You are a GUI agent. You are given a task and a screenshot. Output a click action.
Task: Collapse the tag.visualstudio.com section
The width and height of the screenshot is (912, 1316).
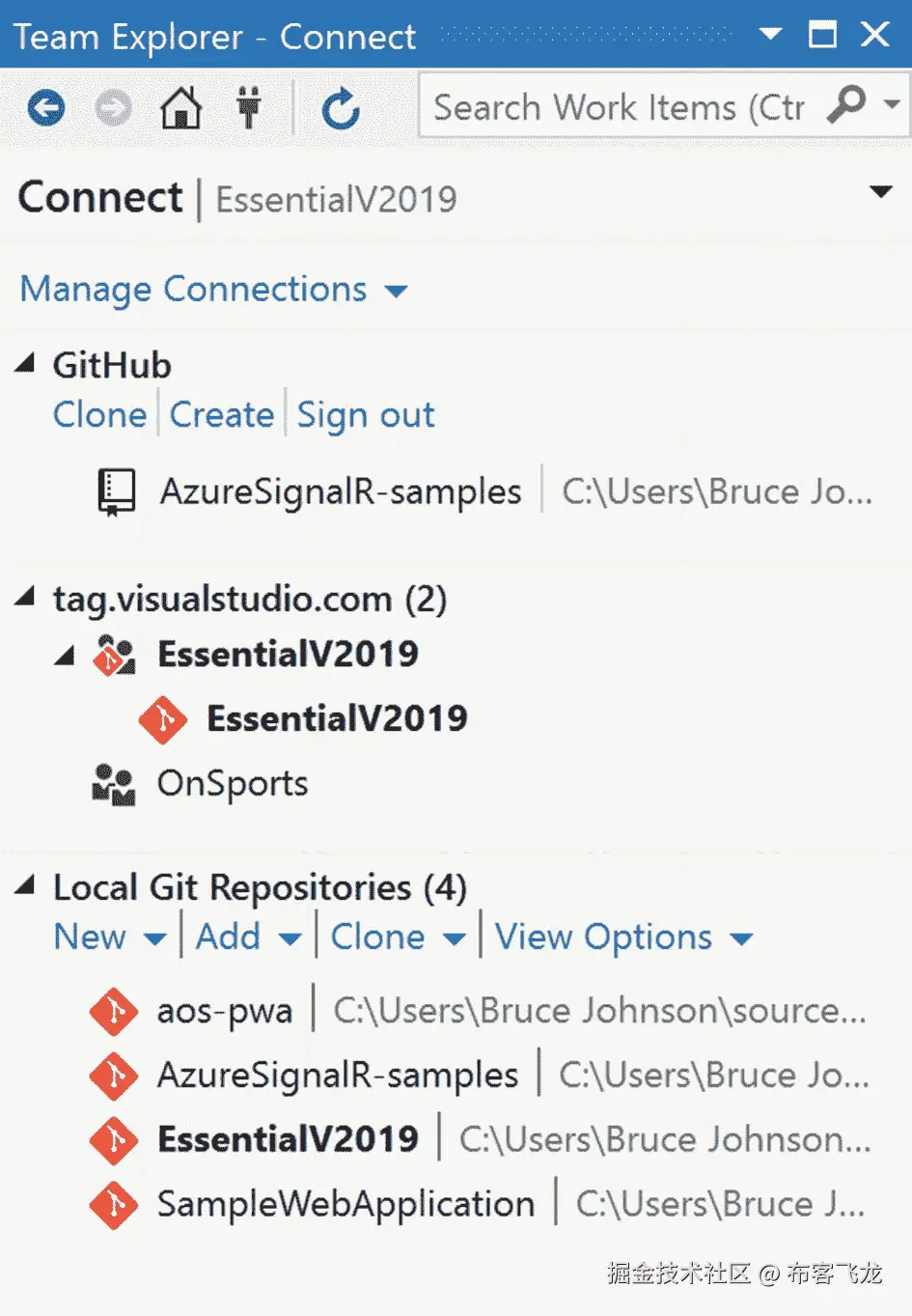point(25,598)
